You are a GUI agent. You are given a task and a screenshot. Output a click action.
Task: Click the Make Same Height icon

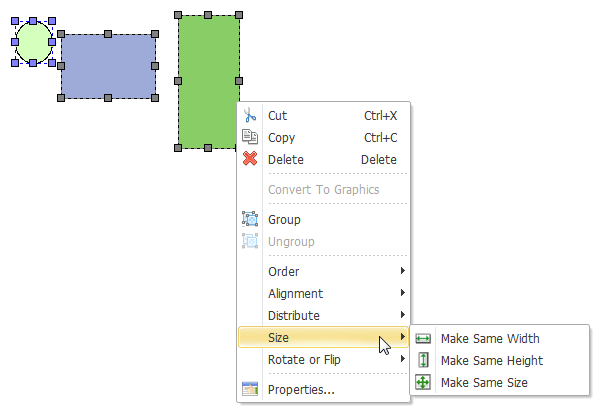tap(423, 360)
